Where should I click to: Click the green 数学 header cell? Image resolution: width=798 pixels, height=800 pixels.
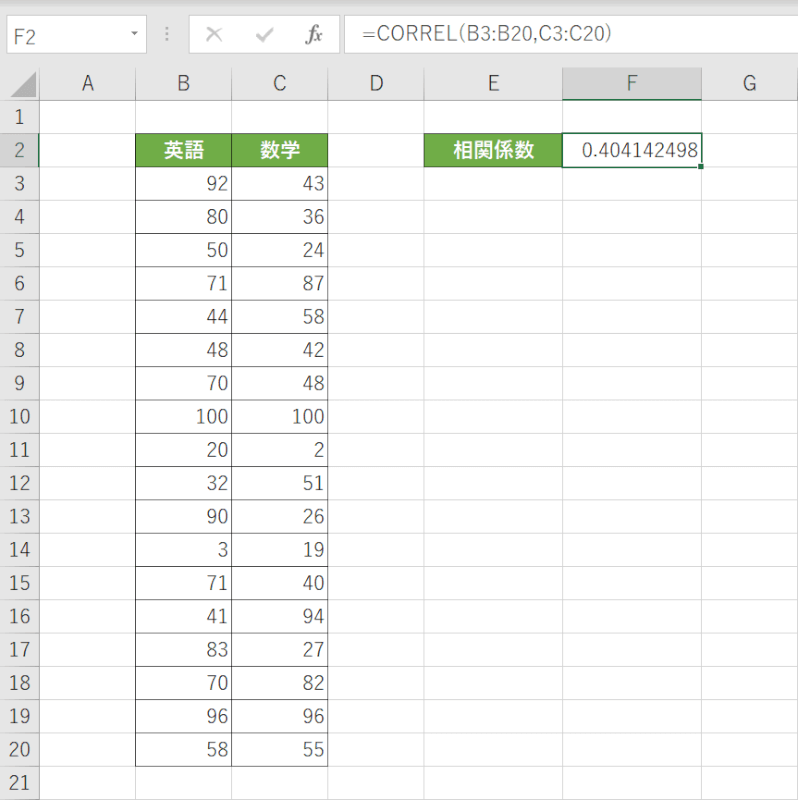pos(280,151)
